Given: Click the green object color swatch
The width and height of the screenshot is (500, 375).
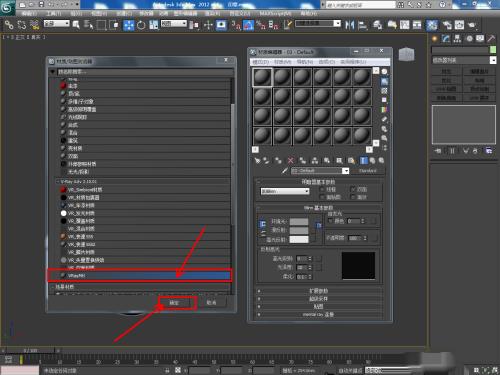Looking at the screenshot, I should 493,50.
